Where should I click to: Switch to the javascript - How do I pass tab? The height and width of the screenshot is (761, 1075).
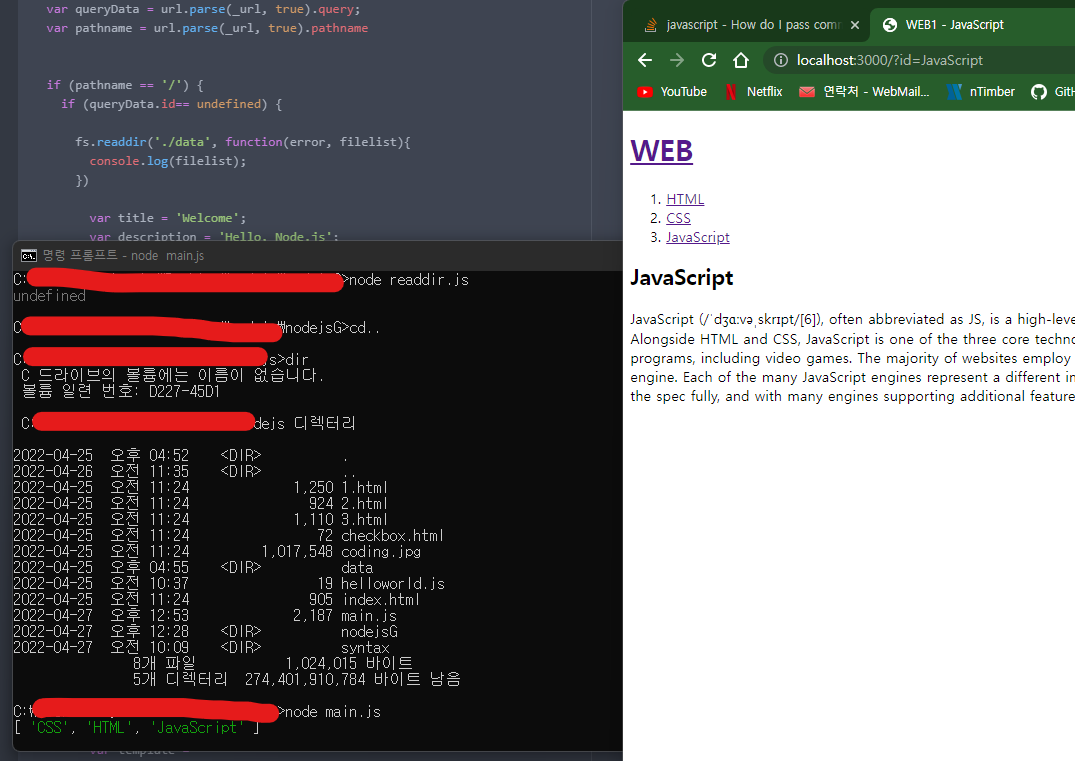(x=752, y=25)
